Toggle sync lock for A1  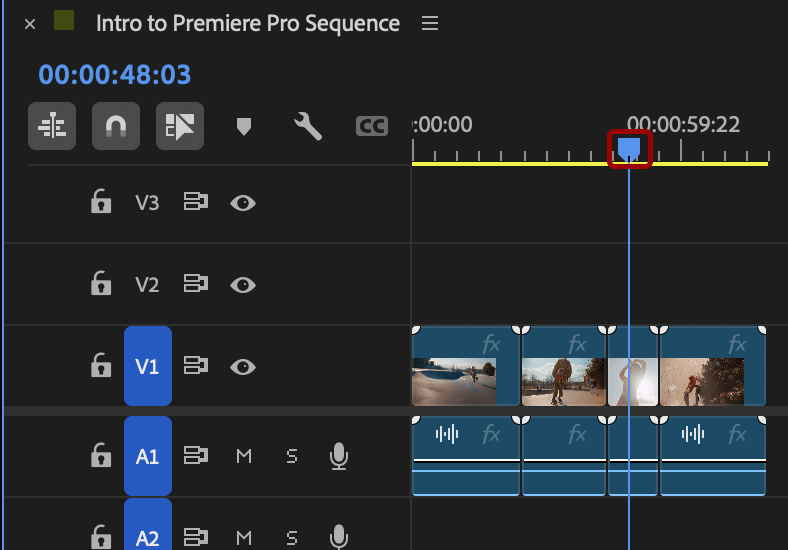195,455
